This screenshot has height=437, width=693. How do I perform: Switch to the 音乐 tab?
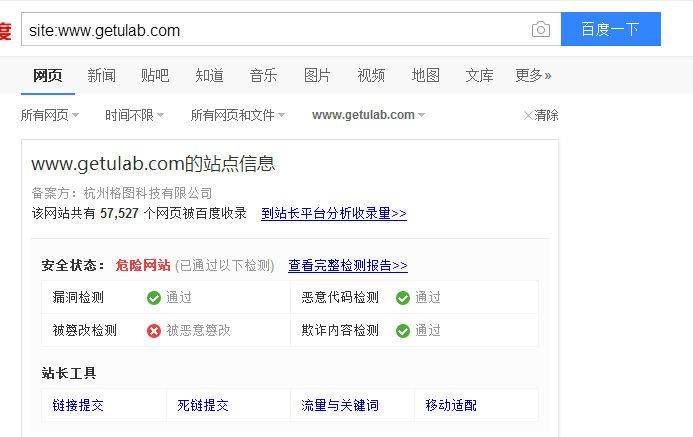pyautogui.click(x=263, y=76)
